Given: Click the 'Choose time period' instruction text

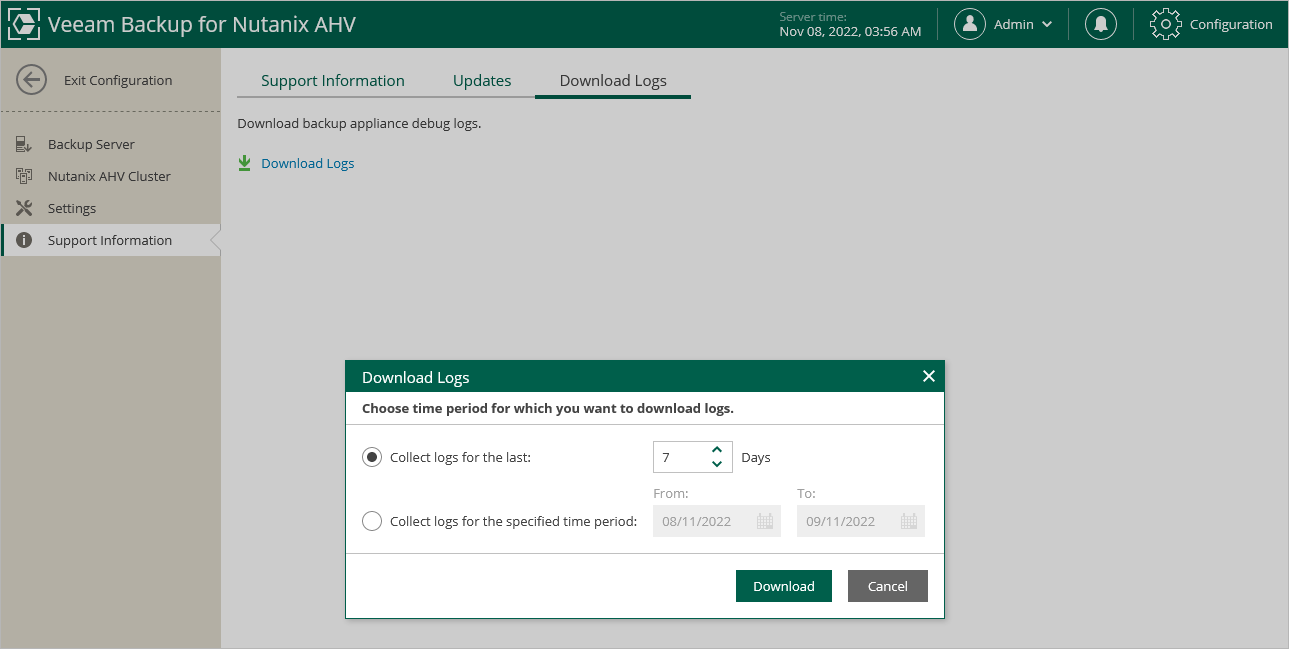Looking at the screenshot, I should 548,408.
